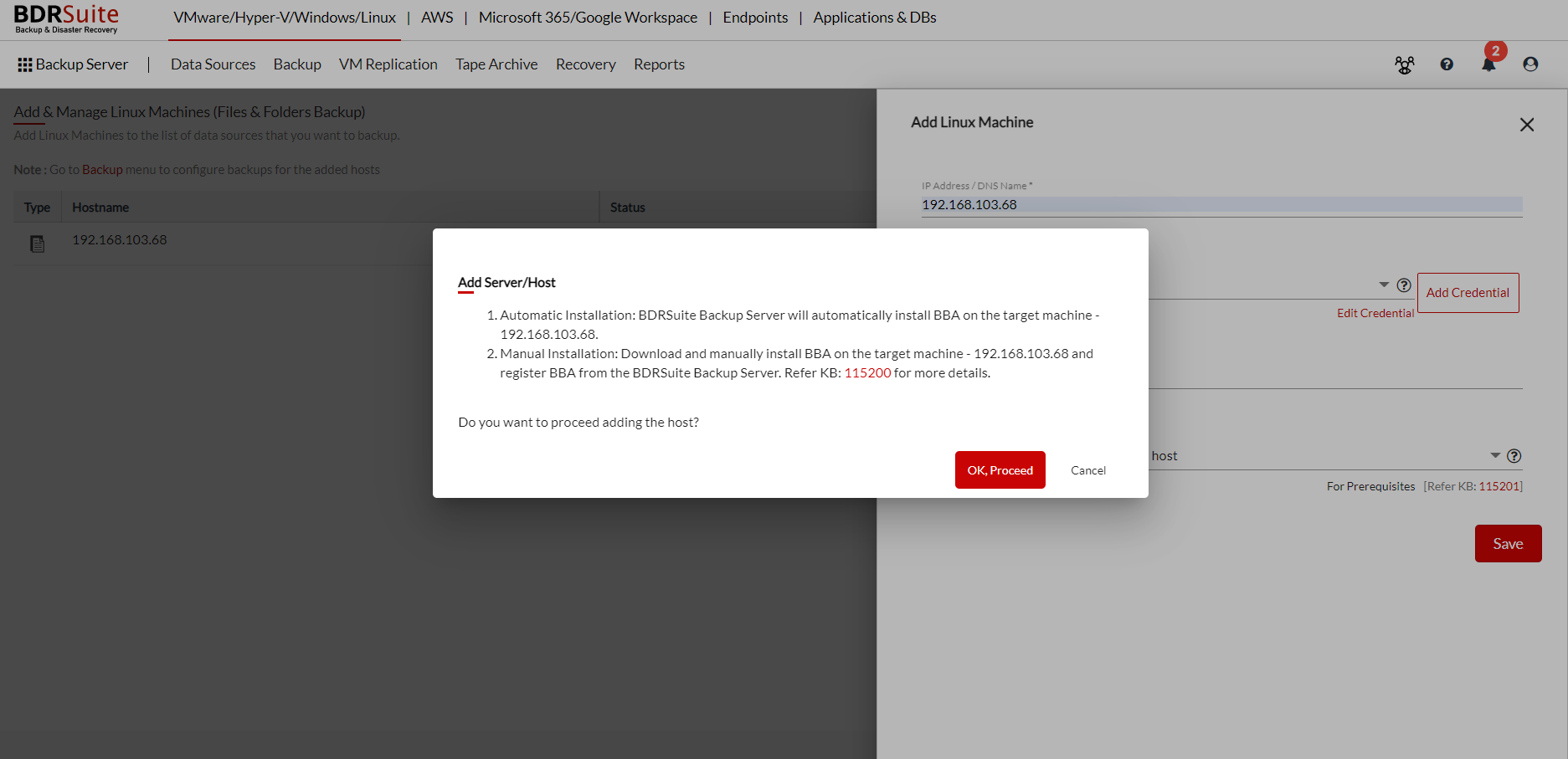Open the Backup menu

click(297, 64)
